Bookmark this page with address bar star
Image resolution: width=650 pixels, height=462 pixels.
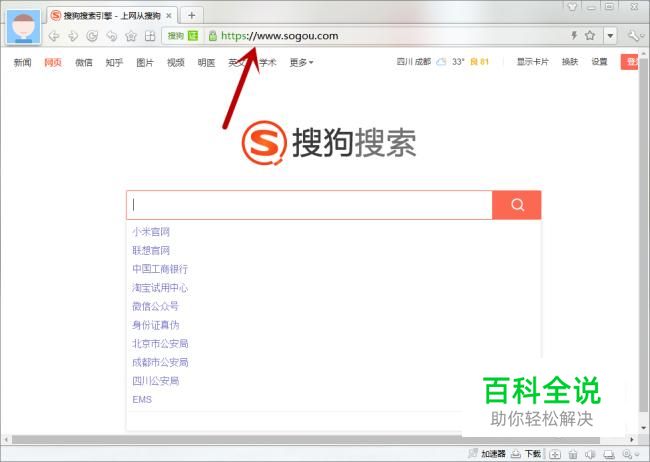(590, 35)
